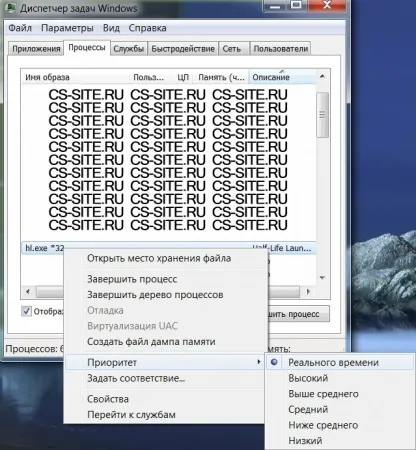The width and height of the screenshot is (416, 450).
Task: Sort by Память column header
Action: point(221,77)
